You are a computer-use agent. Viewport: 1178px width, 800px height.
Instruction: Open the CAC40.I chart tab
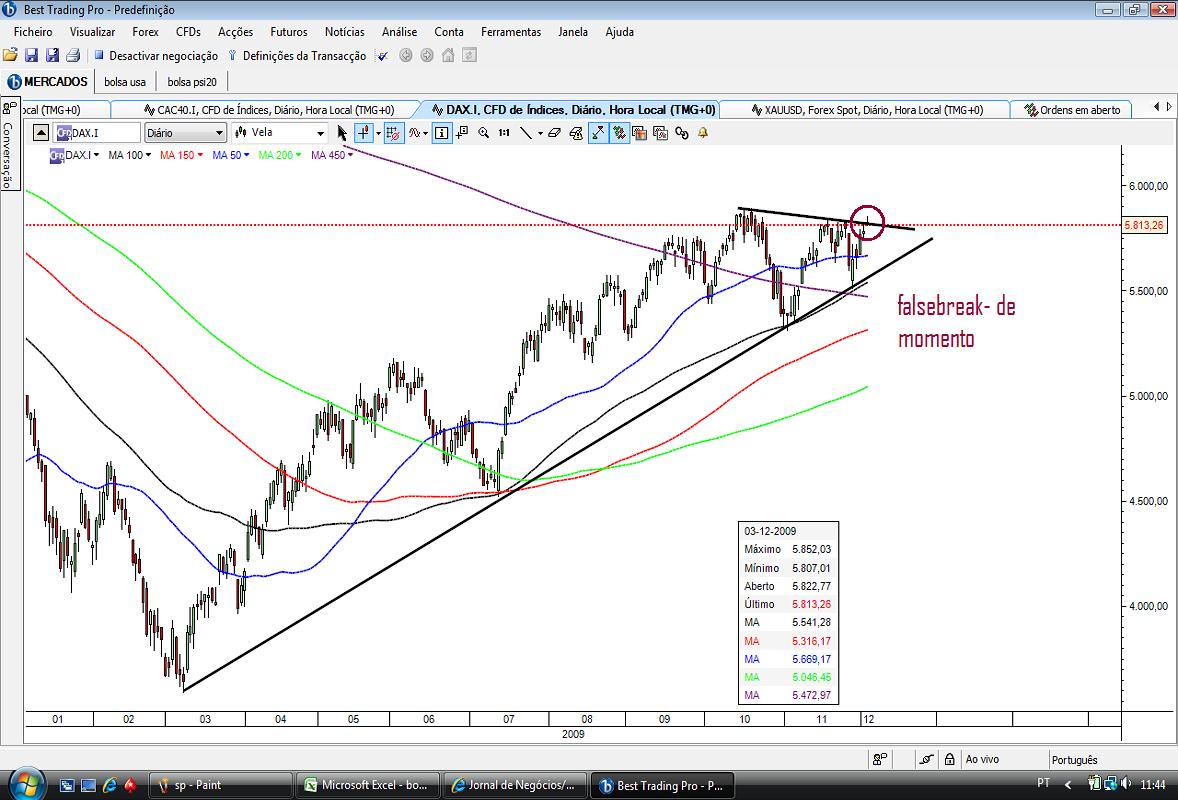[x=269, y=110]
